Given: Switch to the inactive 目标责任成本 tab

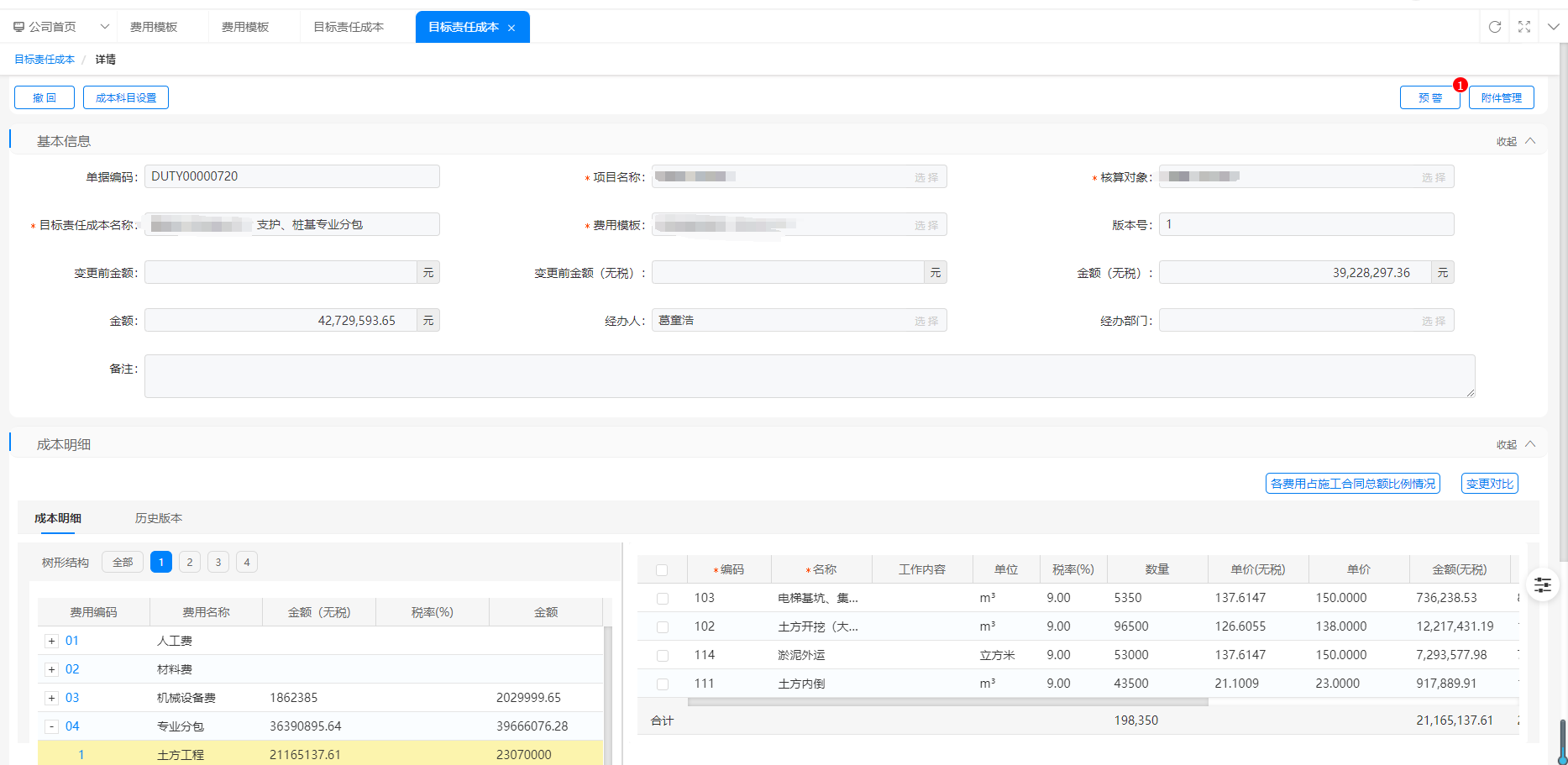Looking at the screenshot, I should [x=349, y=27].
